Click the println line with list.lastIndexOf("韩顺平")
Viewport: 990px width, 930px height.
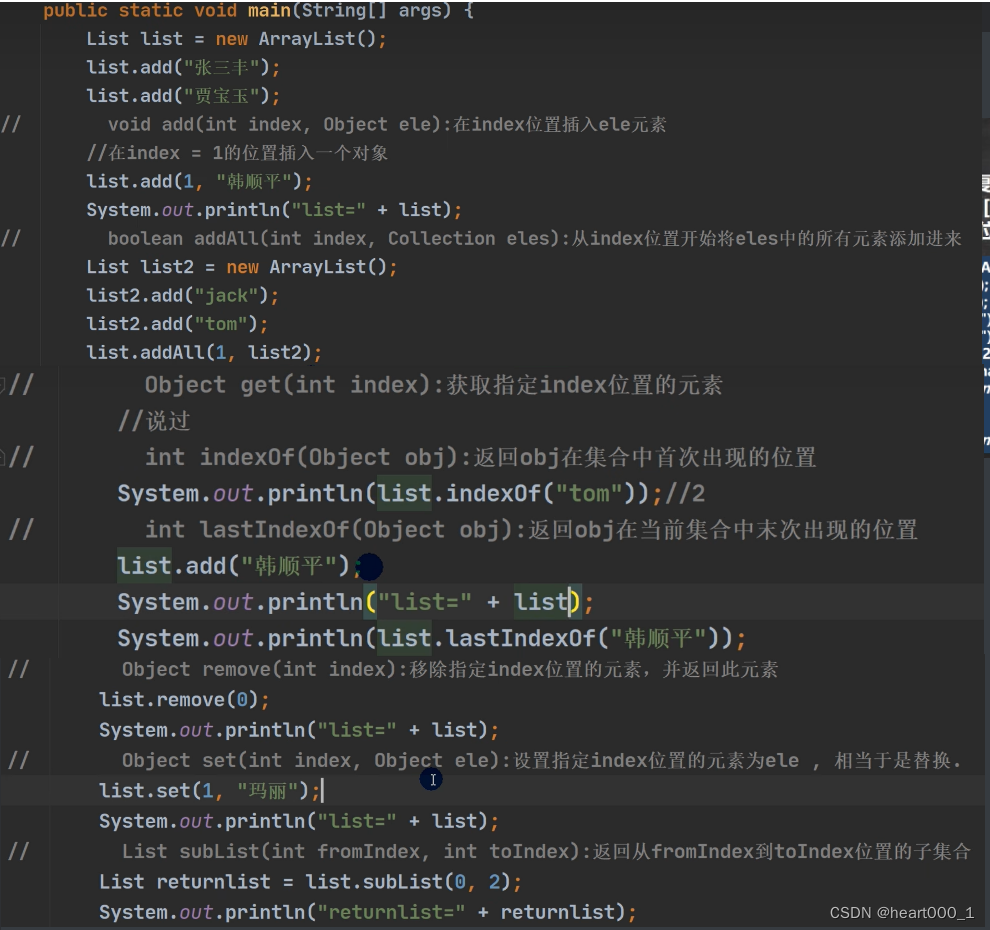(431, 638)
